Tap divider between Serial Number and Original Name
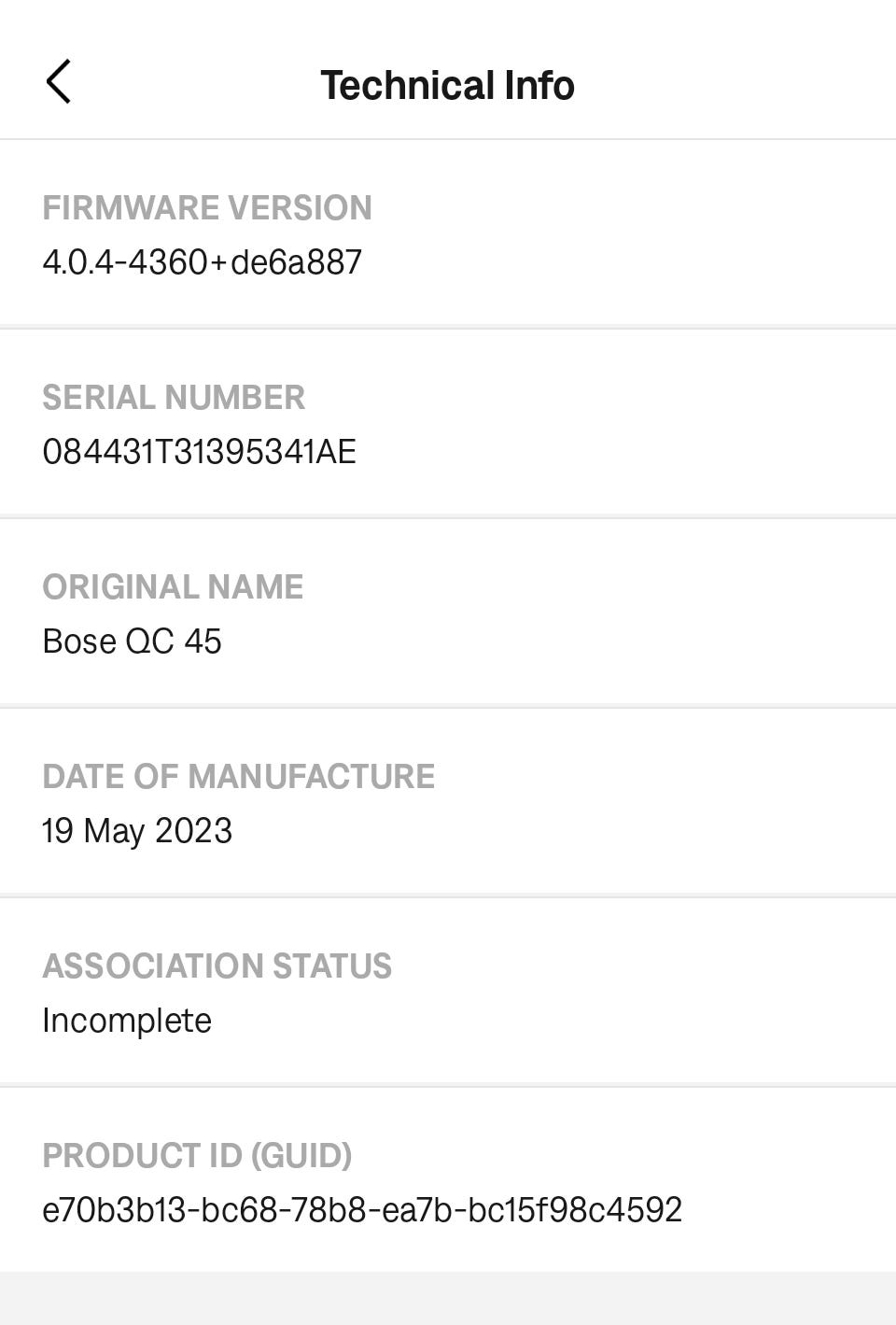This screenshot has width=896, height=1325. pyautogui.click(x=448, y=516)
